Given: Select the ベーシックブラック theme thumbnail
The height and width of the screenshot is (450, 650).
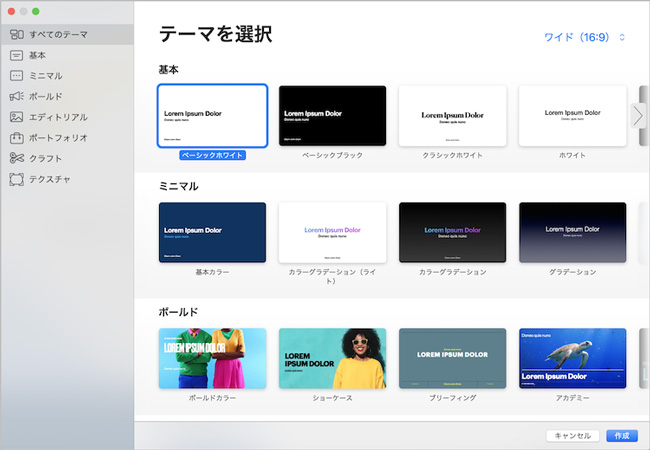Looking at the screenshot, I should click(332, 116).
